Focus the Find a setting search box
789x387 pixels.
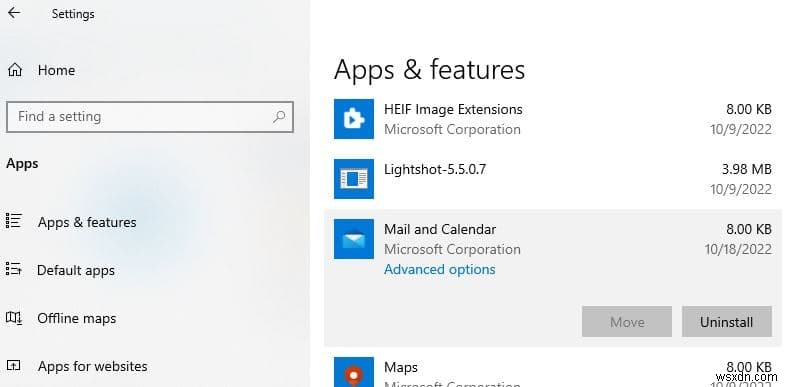[150, 117]
